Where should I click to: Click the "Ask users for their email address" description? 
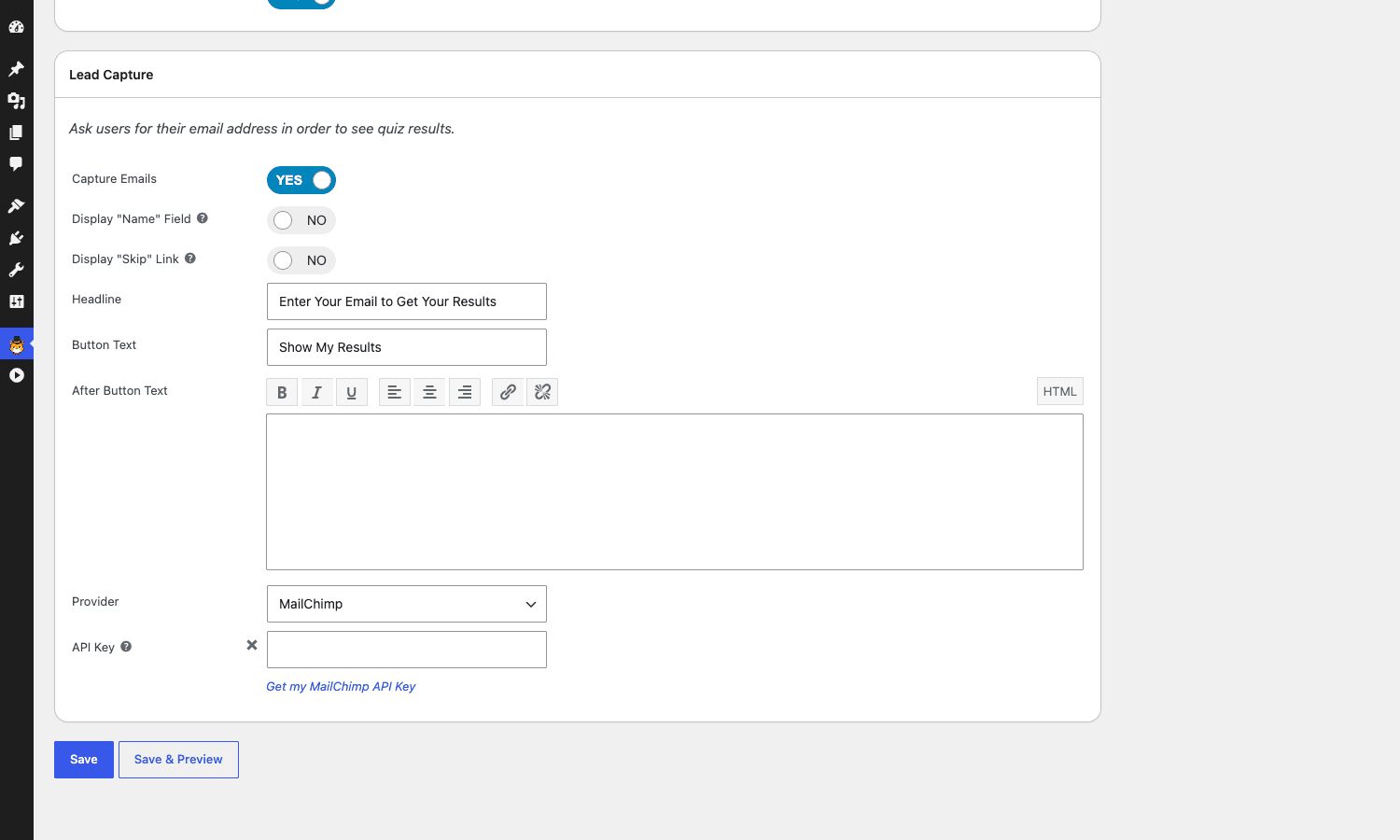click(261, 129)
